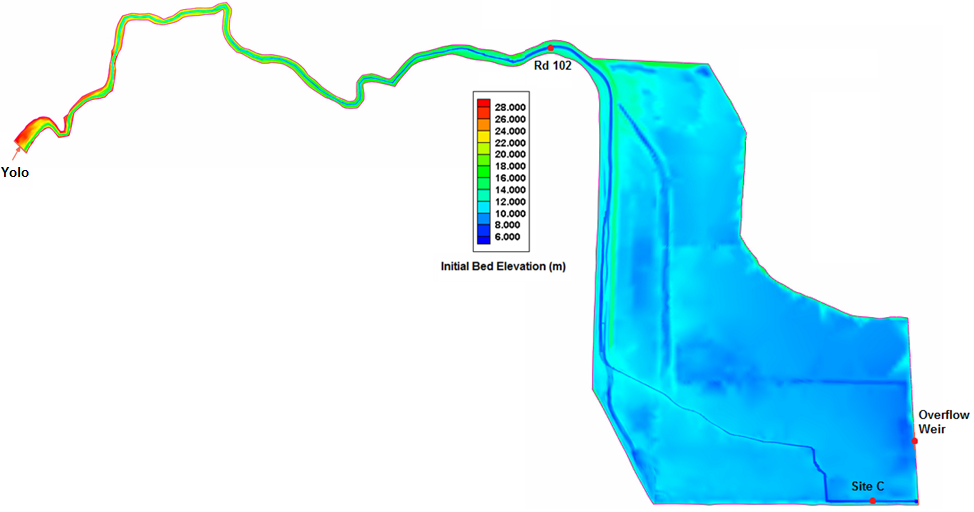Select the 10.000 value text in legend

coord(510,214)
